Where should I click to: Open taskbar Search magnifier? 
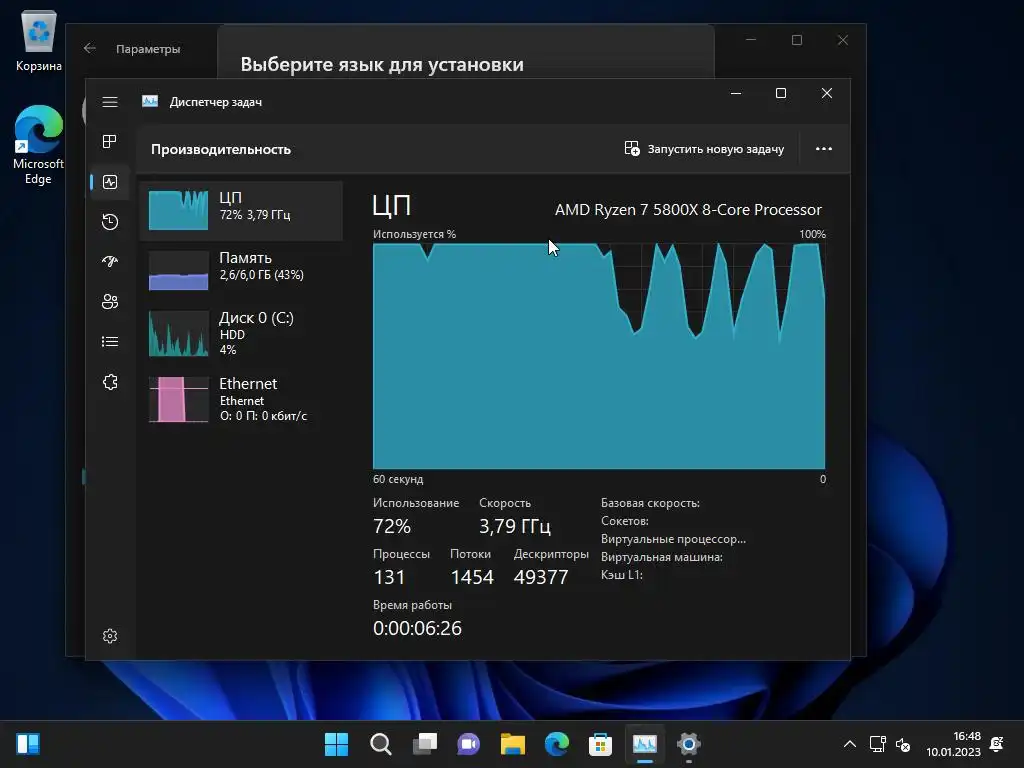pyautogui.click(x=381, y=744)
